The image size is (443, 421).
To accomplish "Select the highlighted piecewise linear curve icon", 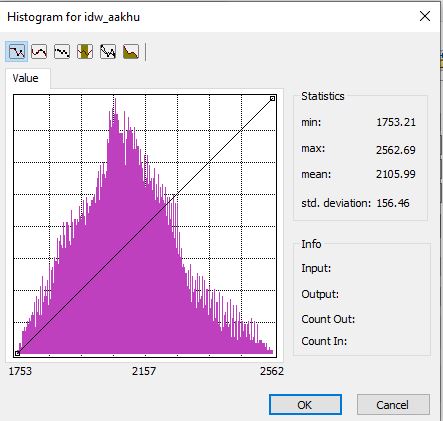I will (x=16, y=52).
